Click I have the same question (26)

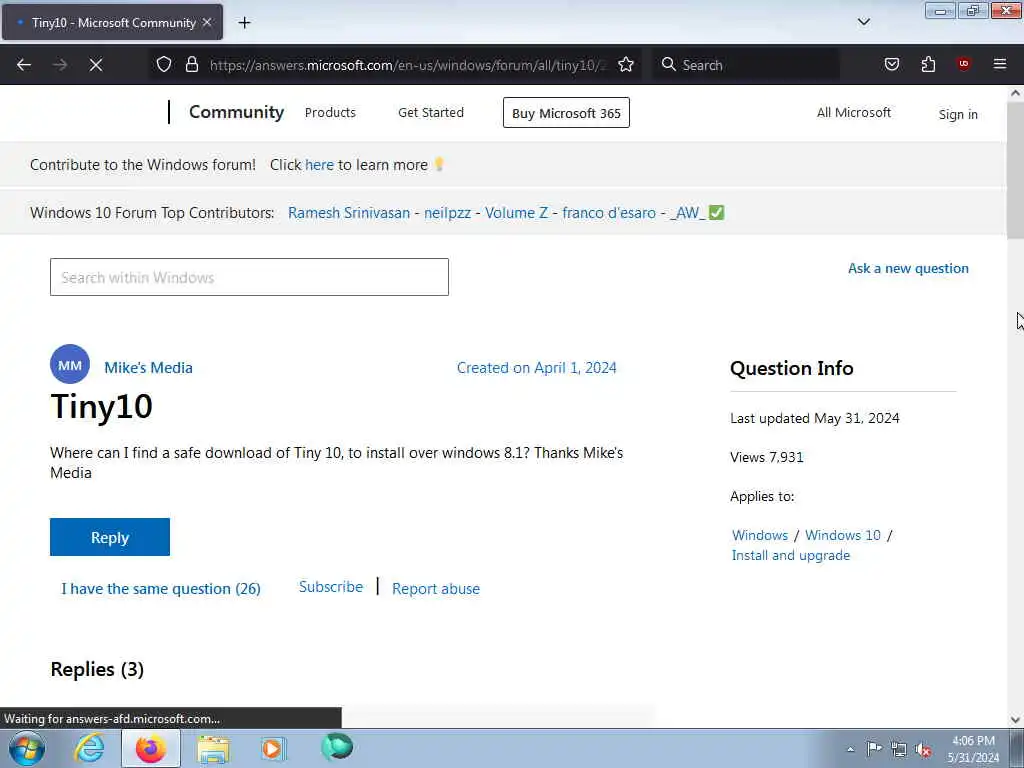point(161,588)
